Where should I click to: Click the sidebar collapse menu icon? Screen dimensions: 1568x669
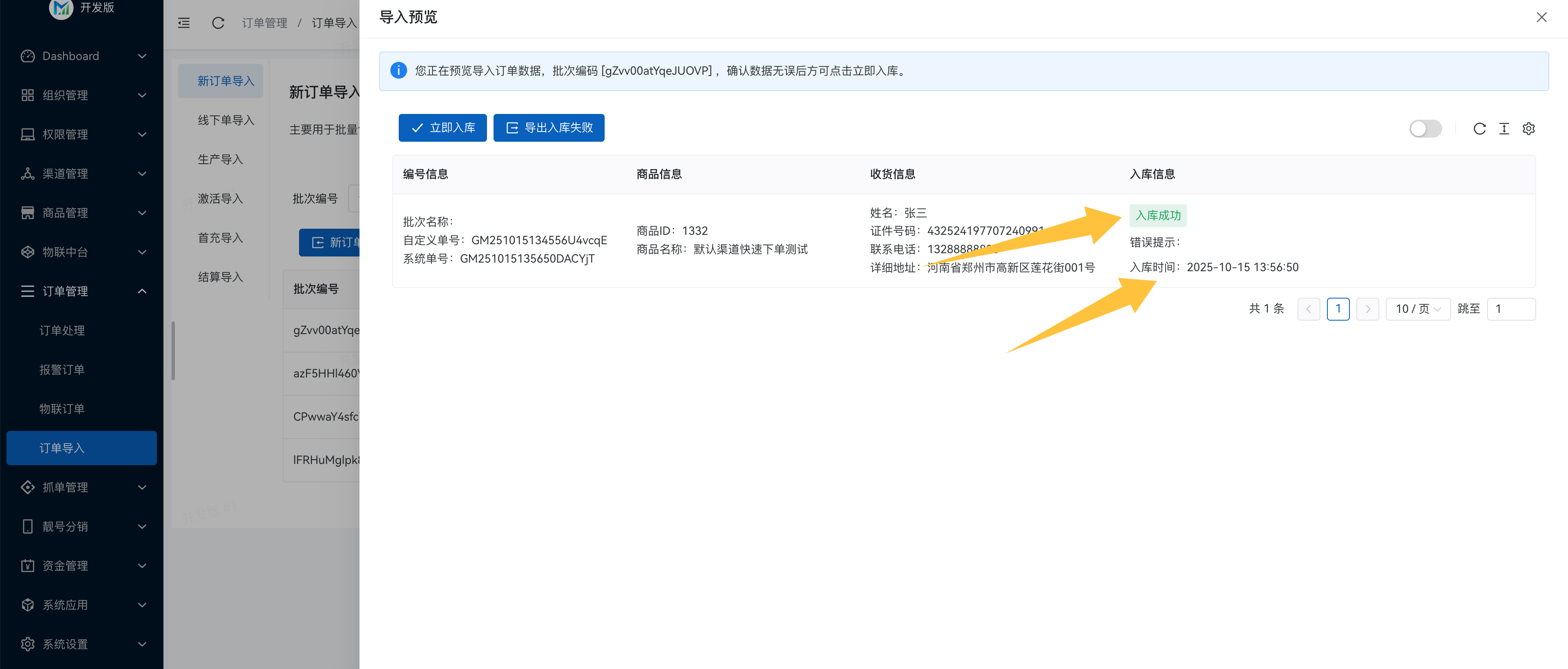184,23
